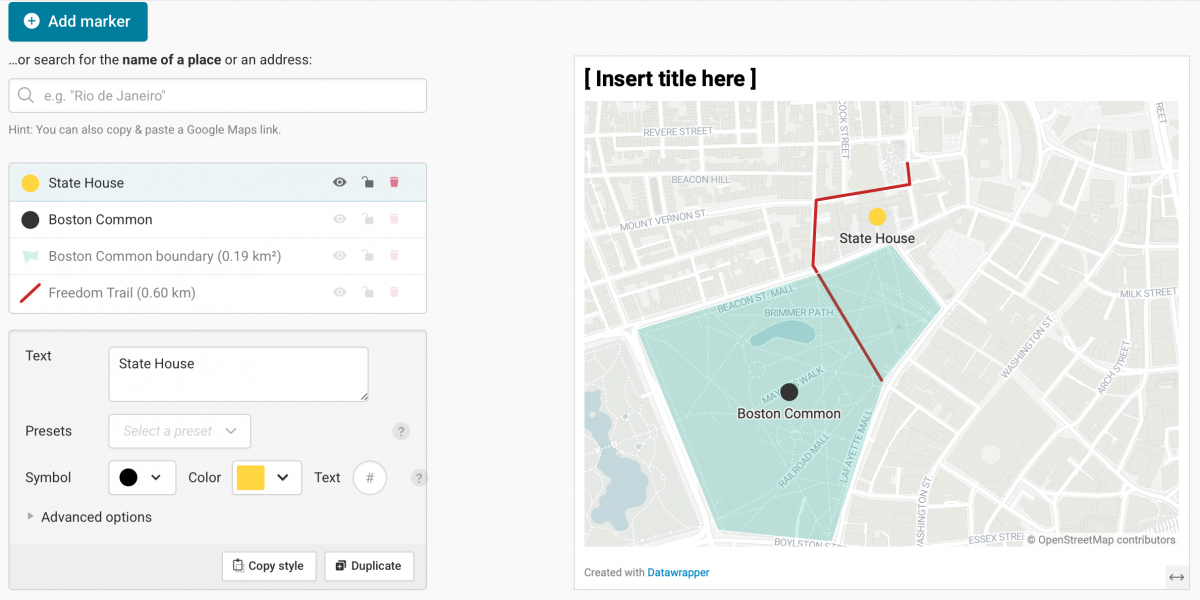Click the yellow State House pin on map
This screenshot has height=600, width=1200.
[x=877, y=216]
